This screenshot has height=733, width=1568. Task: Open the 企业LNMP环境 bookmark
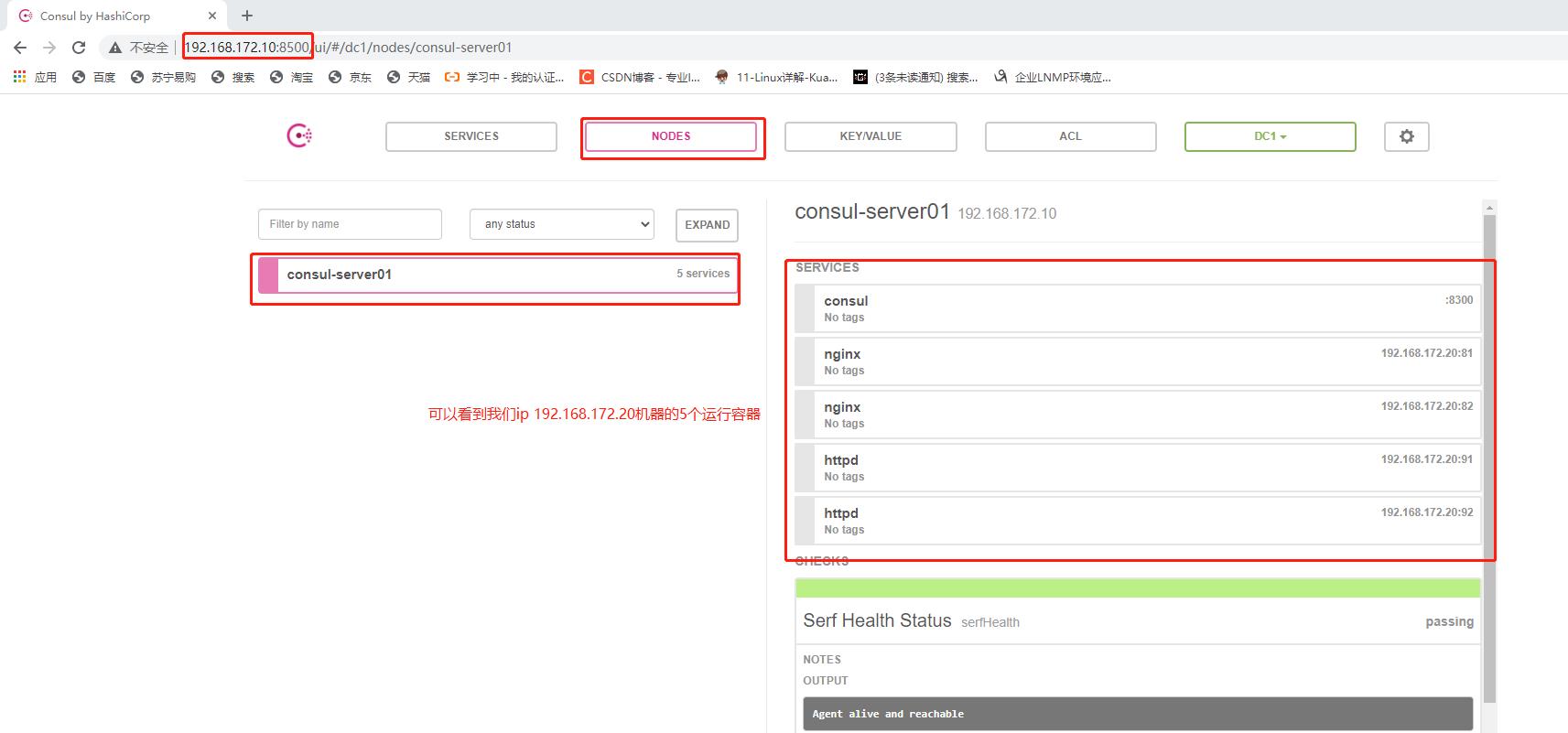tap(1053, 77)
